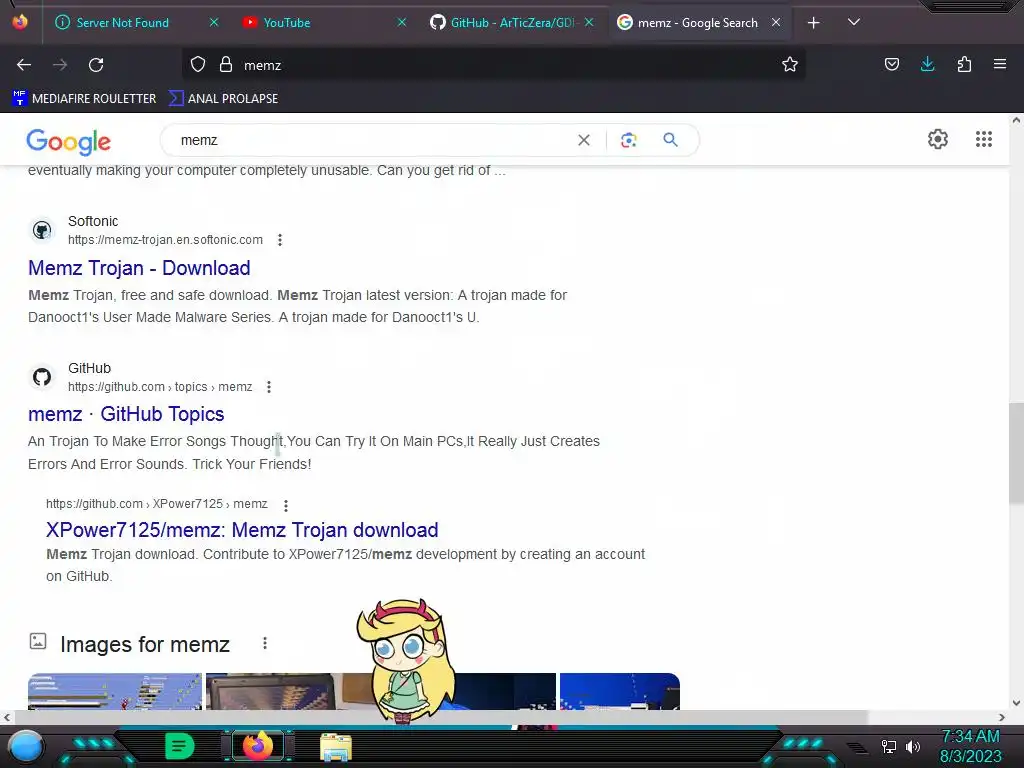Go to the Google homepage logo

[69, 141]
